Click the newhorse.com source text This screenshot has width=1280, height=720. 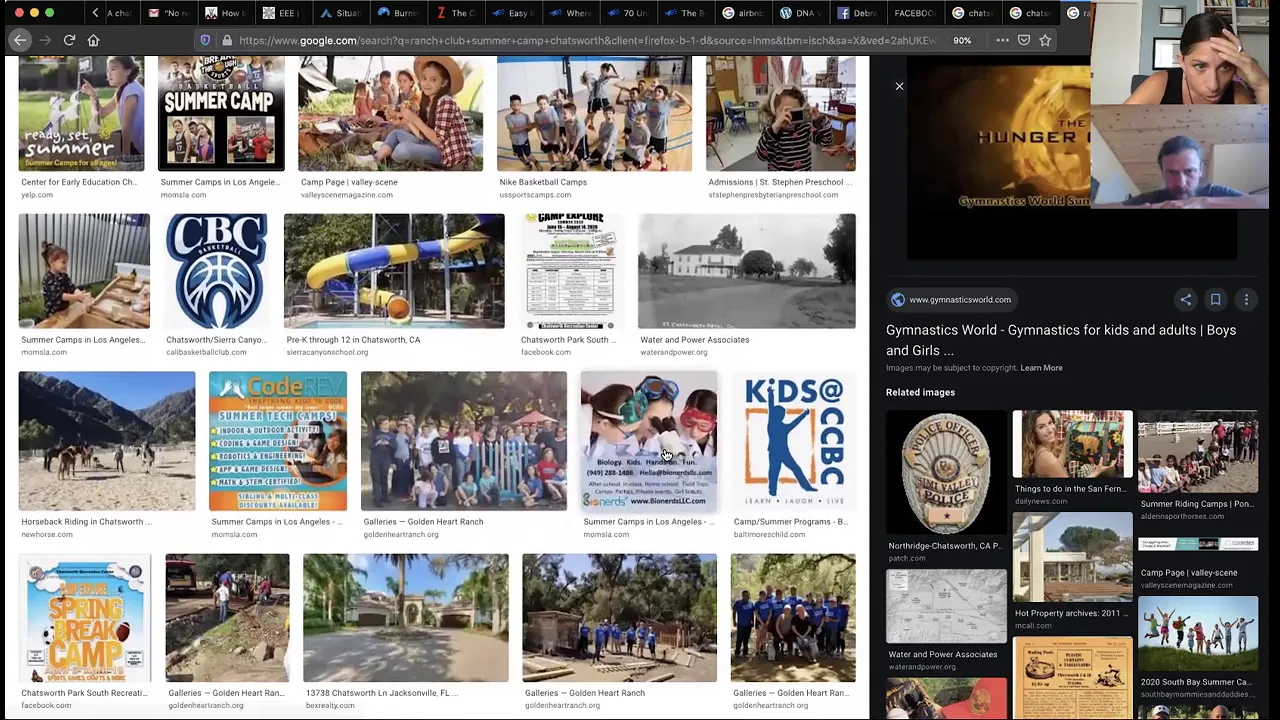coord(47,534)
